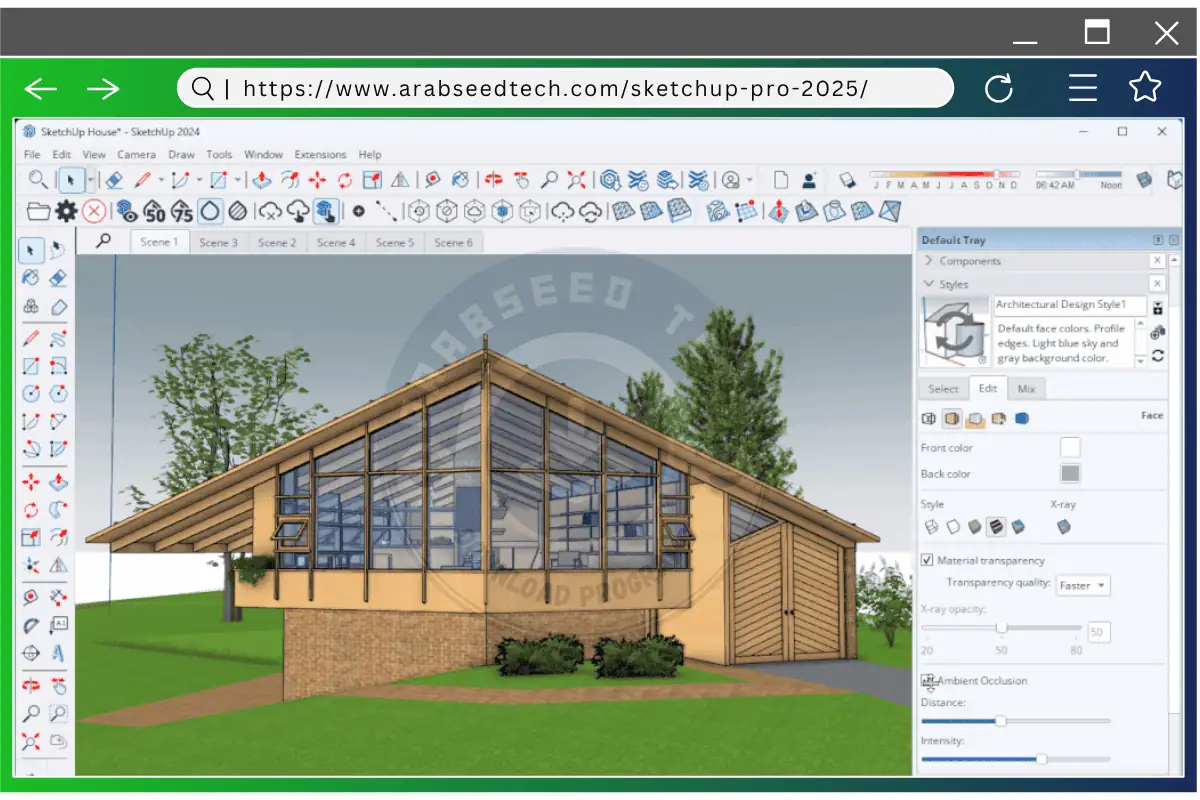Switch to the Mix tab
This screenshot has width=1200, height=800.
click(x=1026, y=389)
